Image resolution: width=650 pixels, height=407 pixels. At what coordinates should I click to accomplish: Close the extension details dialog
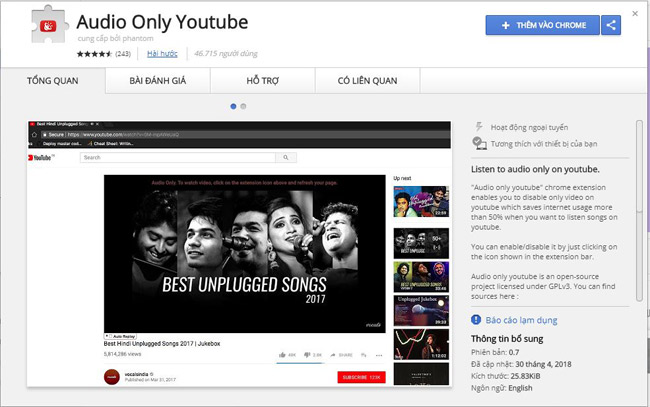pos(635,14)
